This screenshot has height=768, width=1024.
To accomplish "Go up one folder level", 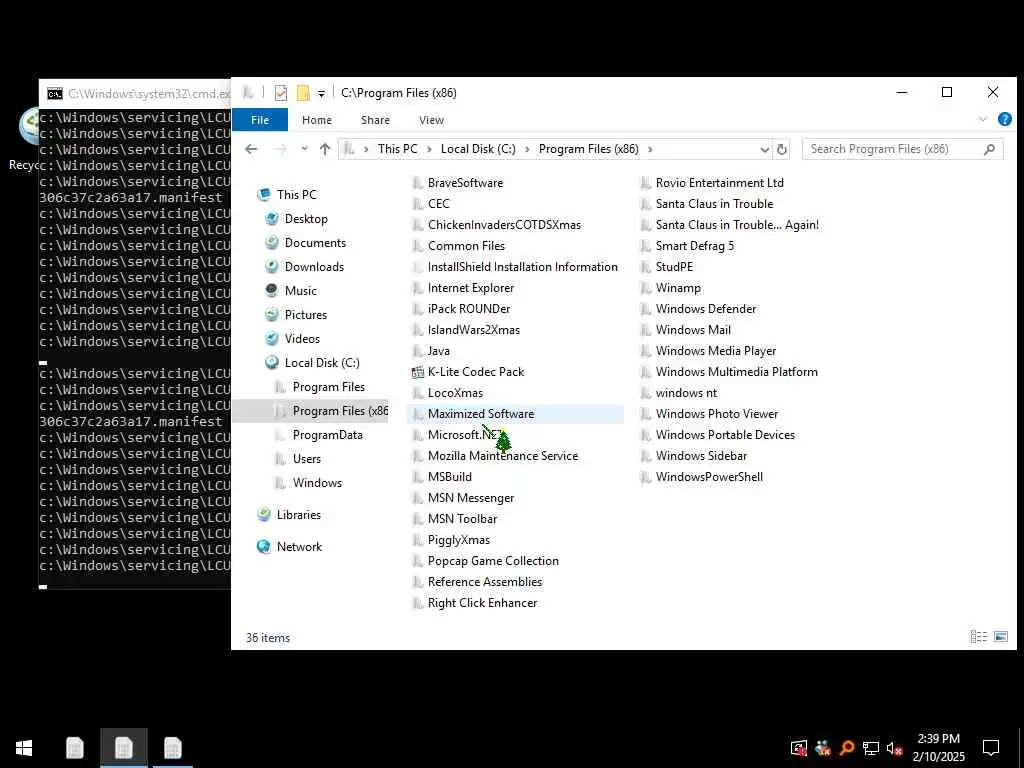I will [x=325, y=150].
